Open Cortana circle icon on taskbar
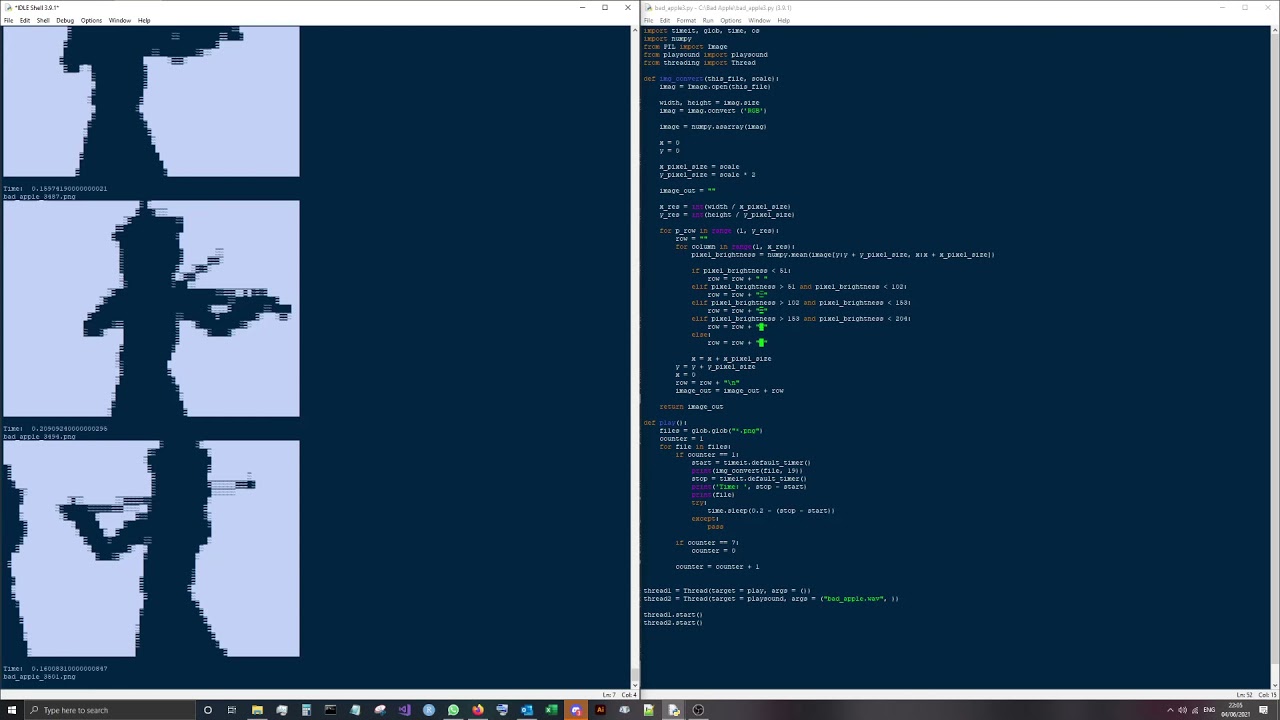Image resolution: width=1280 pixels, height=720 pixels. point(208,710)
